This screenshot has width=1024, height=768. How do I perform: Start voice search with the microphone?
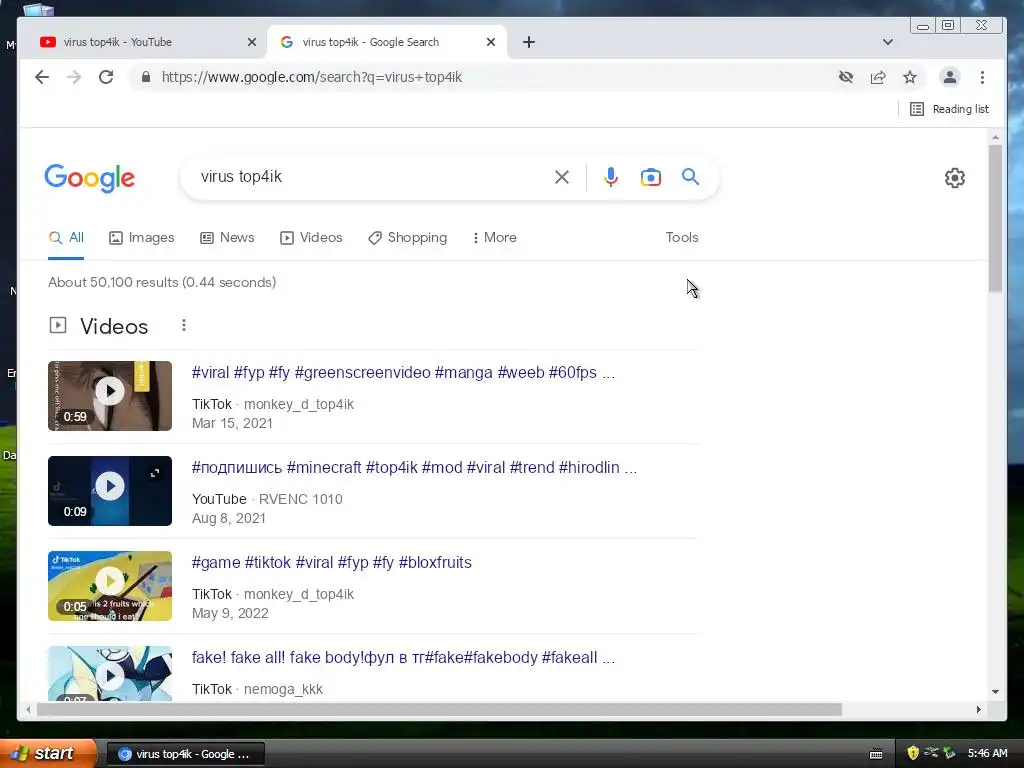(x=611, y=177)
